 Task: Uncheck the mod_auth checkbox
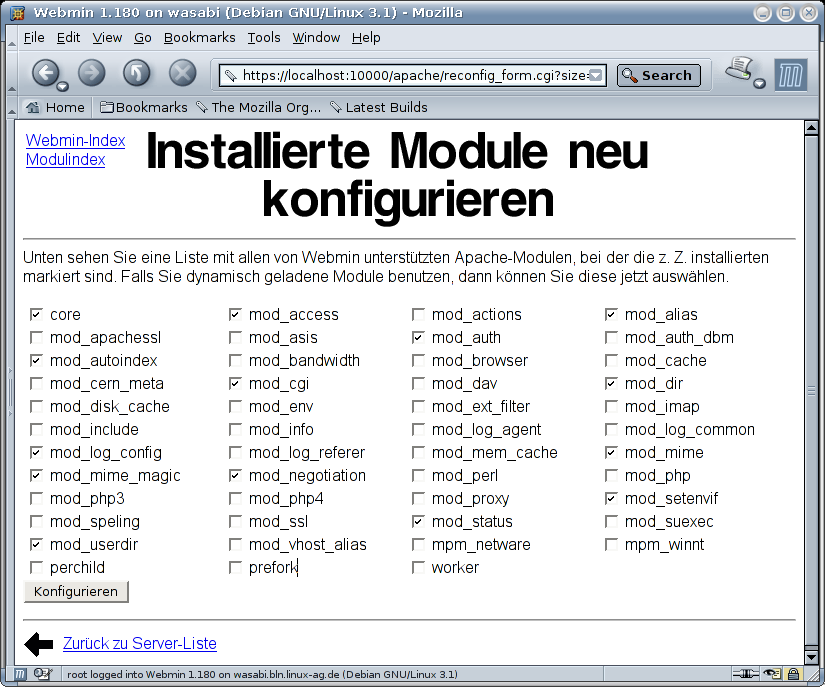(x=418, y=337)
